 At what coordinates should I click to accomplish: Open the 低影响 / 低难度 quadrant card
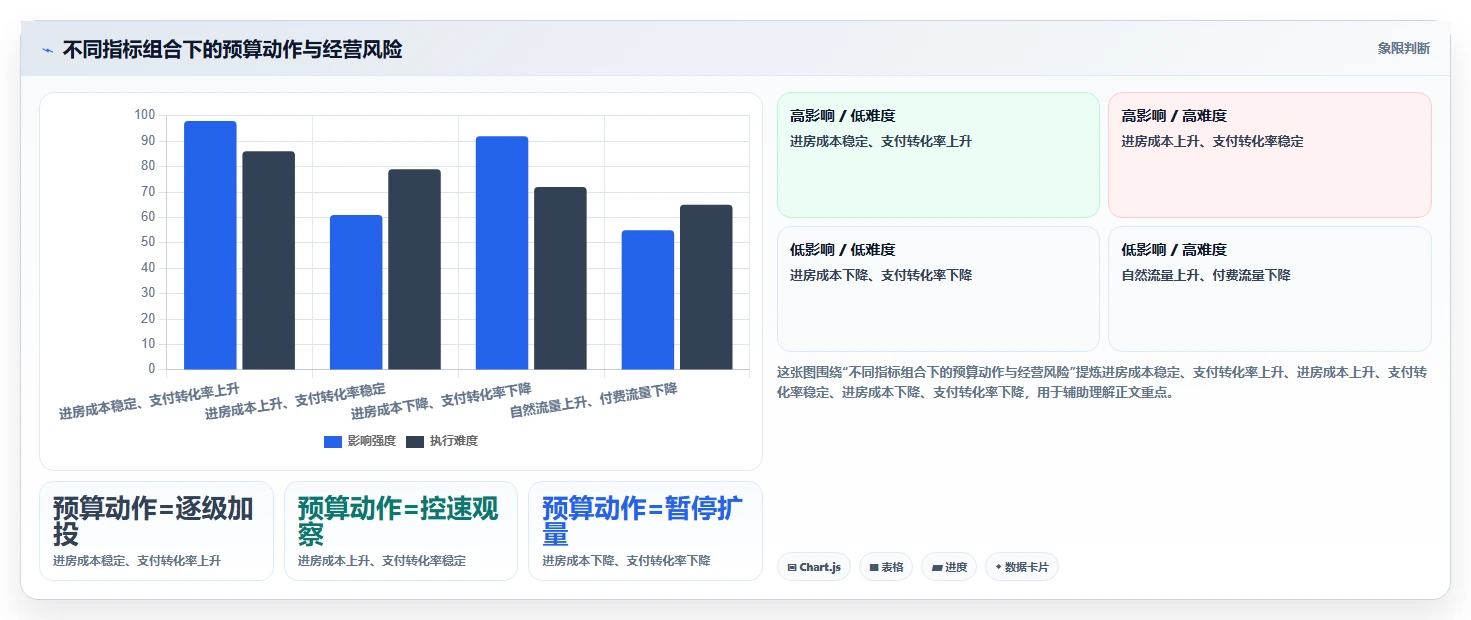point(938,289)
